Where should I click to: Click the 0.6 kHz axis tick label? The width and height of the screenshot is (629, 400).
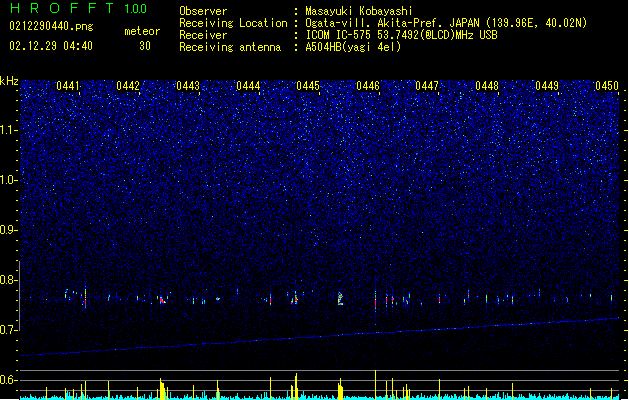(9, 380)
